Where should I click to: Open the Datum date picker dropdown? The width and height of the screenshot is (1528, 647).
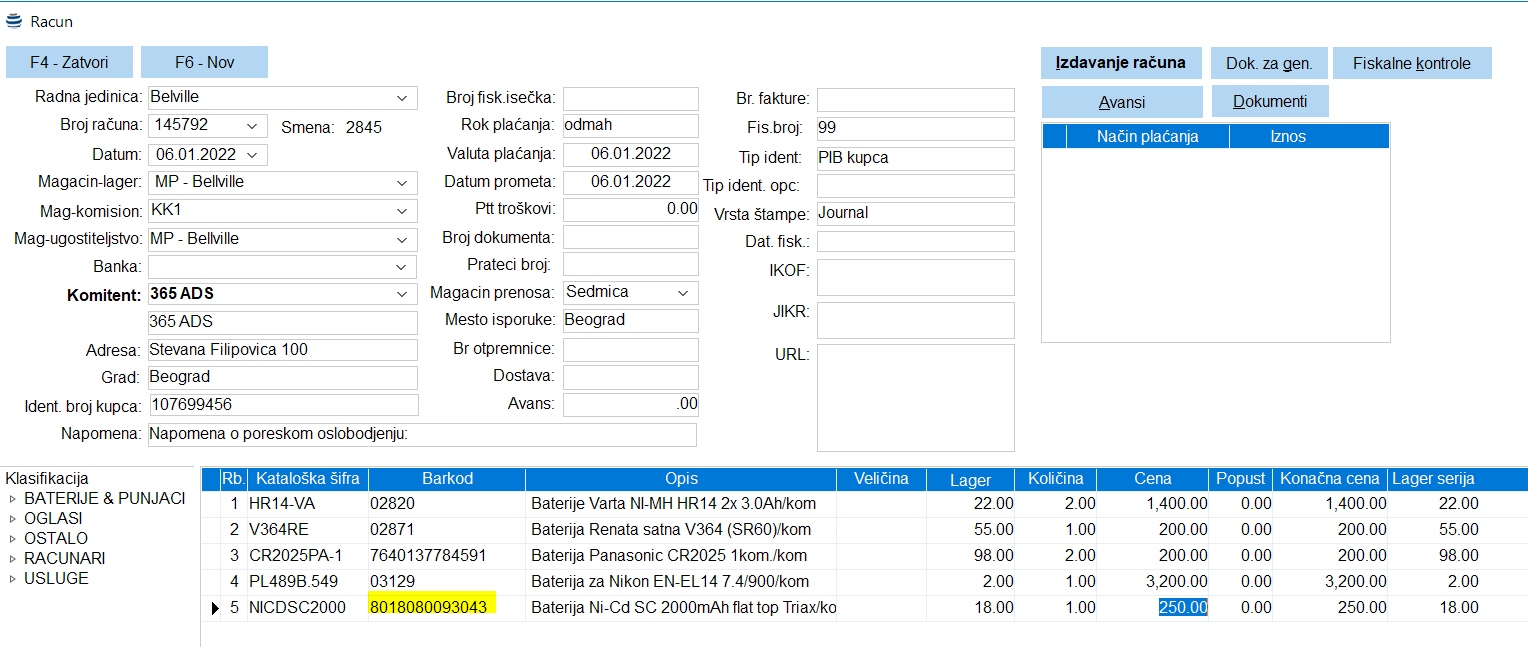252,155
